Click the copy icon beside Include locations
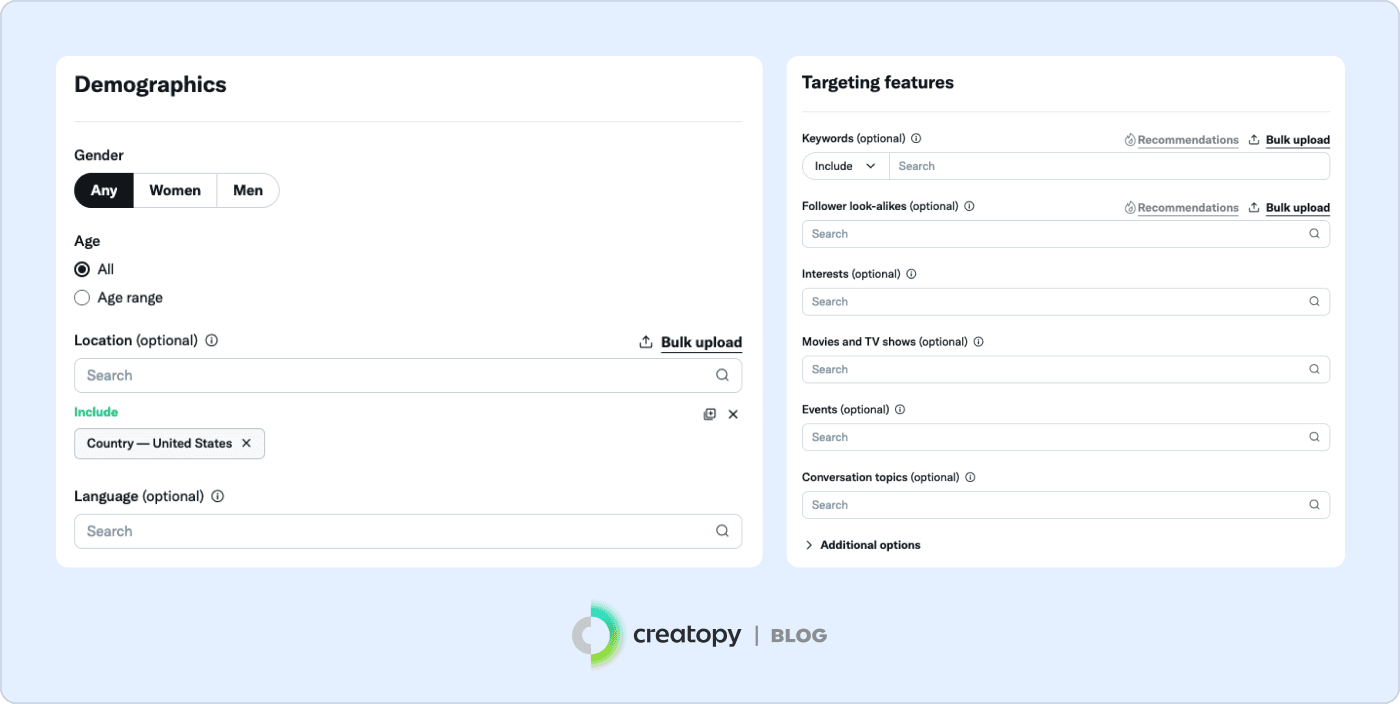Viewport: 1400px width, 704px height. click(710, 414)
